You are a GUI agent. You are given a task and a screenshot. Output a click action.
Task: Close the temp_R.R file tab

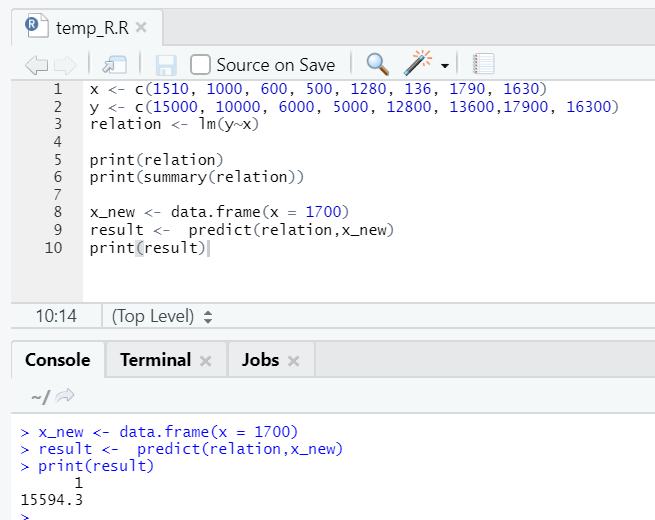pos(141,27)
